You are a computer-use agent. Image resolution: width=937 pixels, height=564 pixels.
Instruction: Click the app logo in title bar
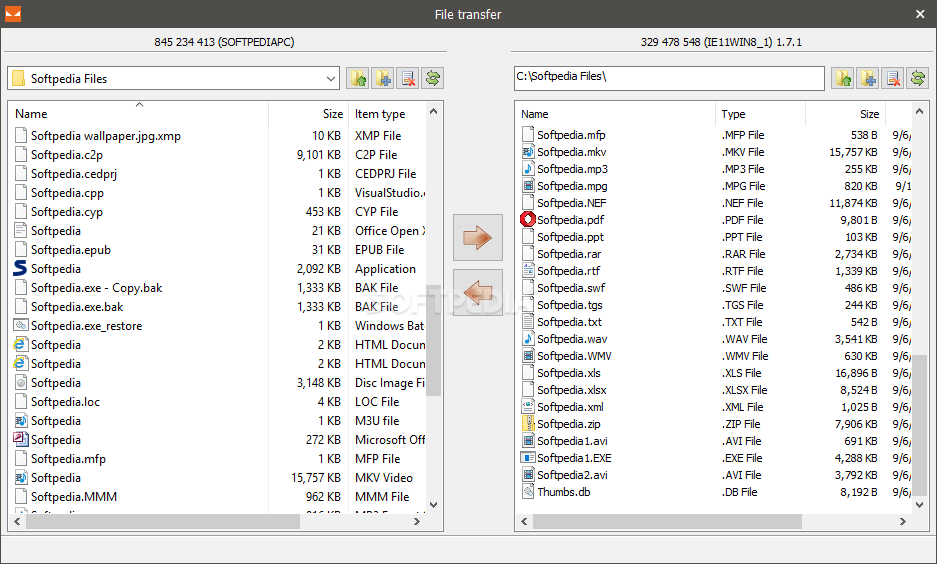pos(13,14)
